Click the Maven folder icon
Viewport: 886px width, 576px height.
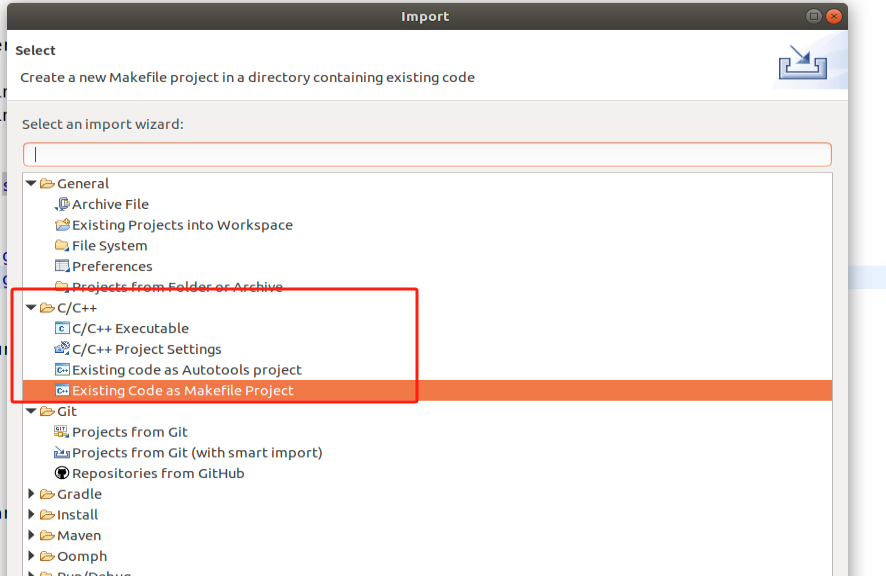pyautogui.click(x=47, y=535)
